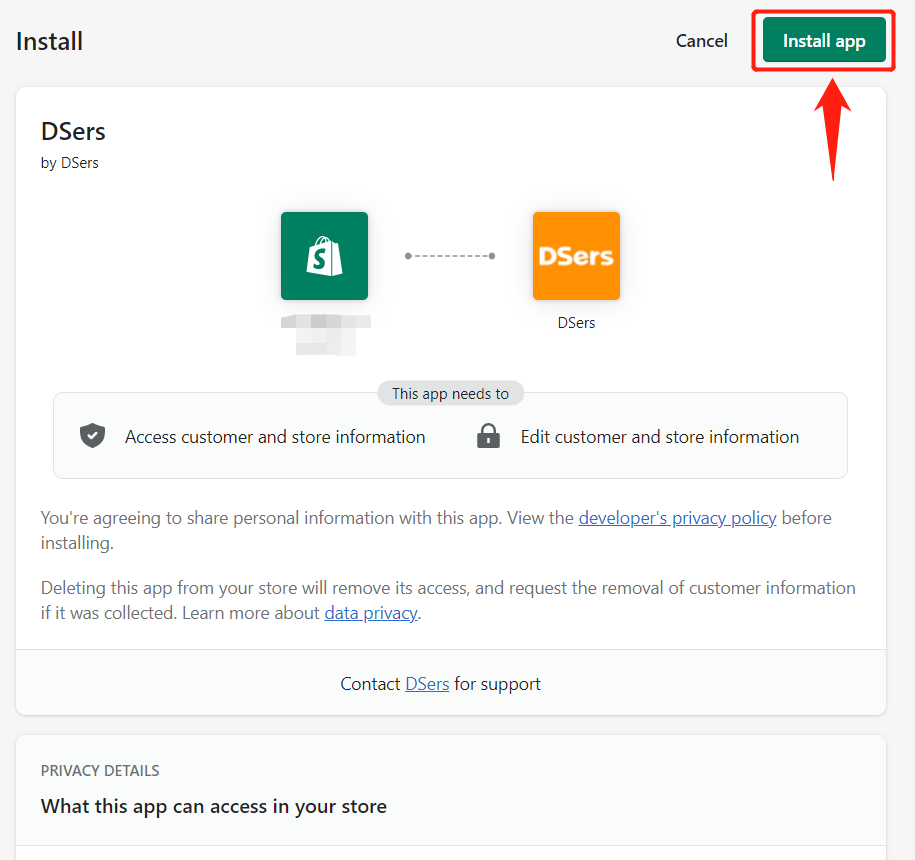Open the developer's privacy policy link
The image size is (915, 860).
tap(677, 518)
